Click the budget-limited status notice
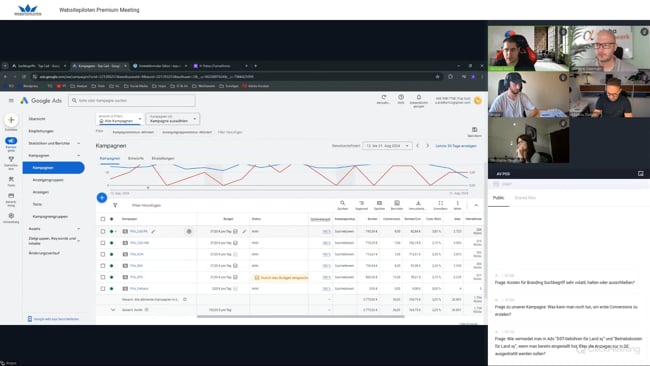This screenshot has width=650, height=366. [x=281, y=277]
